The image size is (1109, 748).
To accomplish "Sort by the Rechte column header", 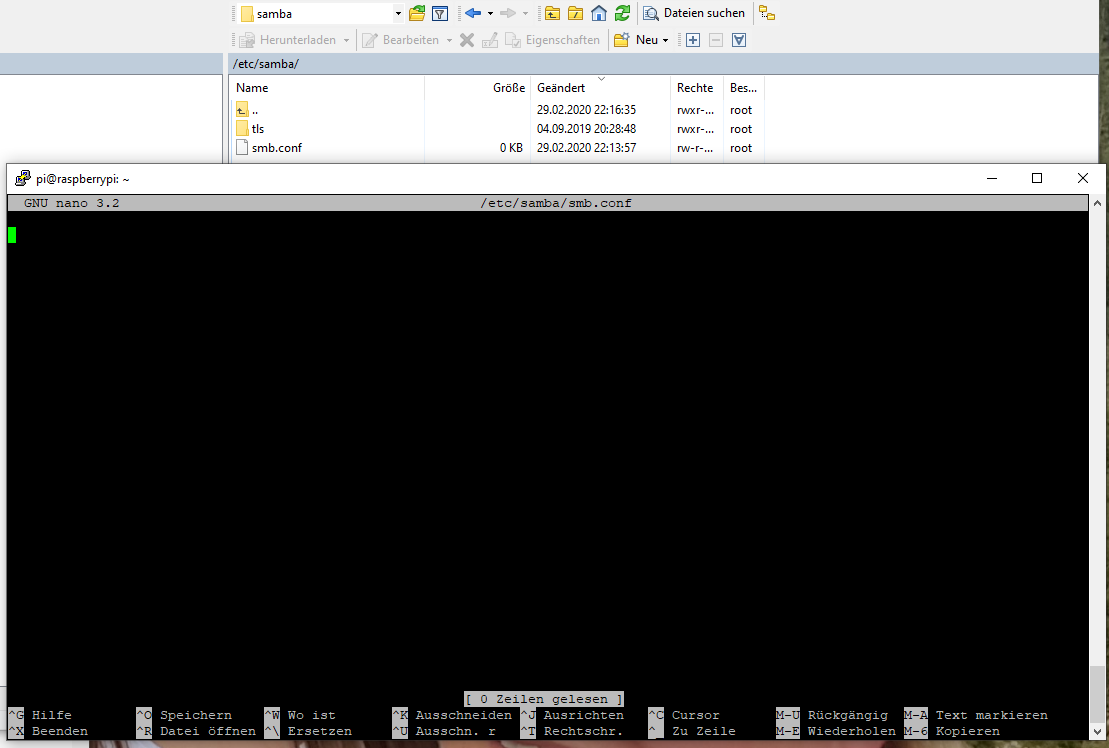I will pos(697,88).
